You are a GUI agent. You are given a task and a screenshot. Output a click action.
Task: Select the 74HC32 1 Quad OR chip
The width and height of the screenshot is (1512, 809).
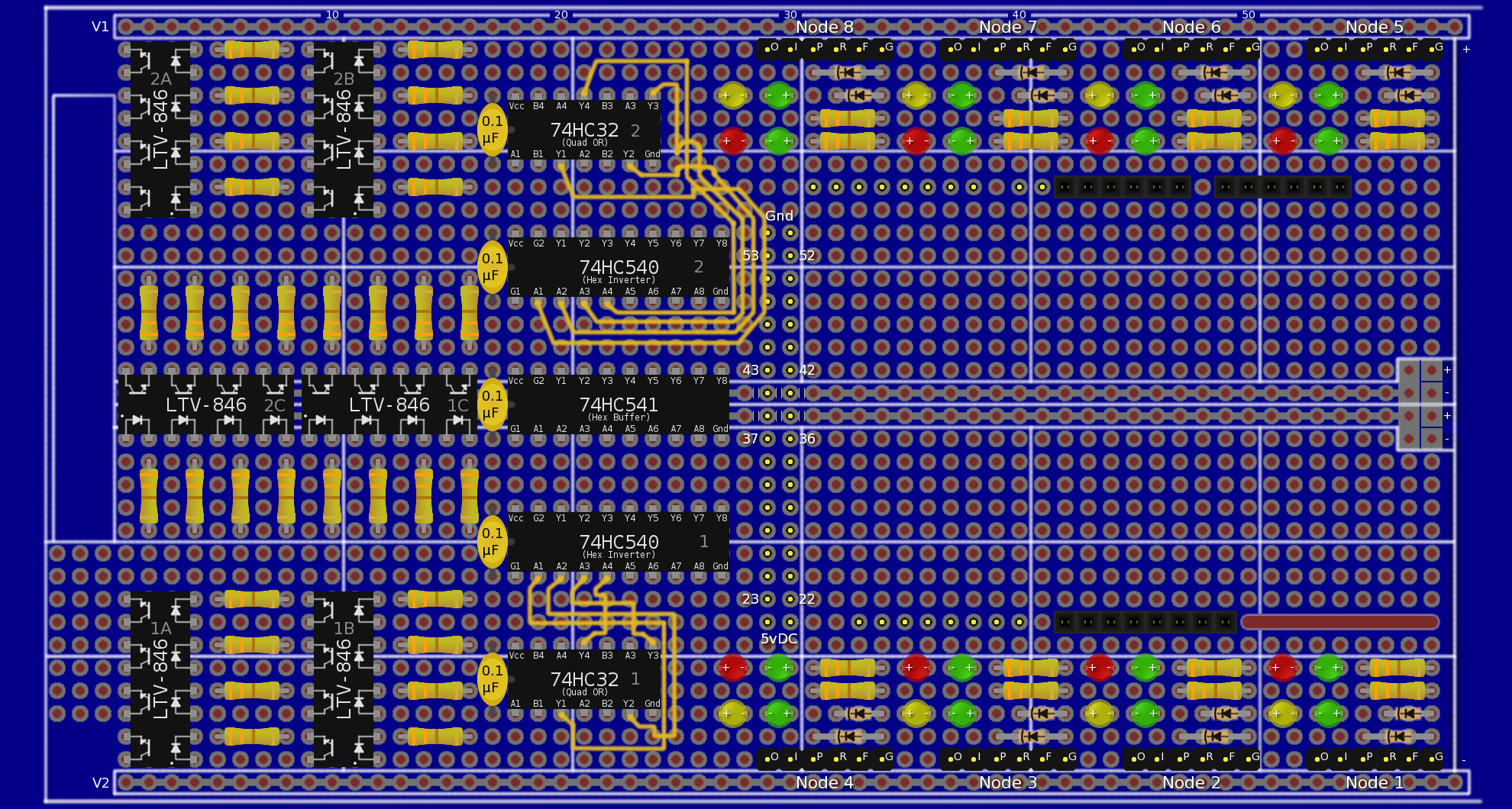click(x=584, y=679)
